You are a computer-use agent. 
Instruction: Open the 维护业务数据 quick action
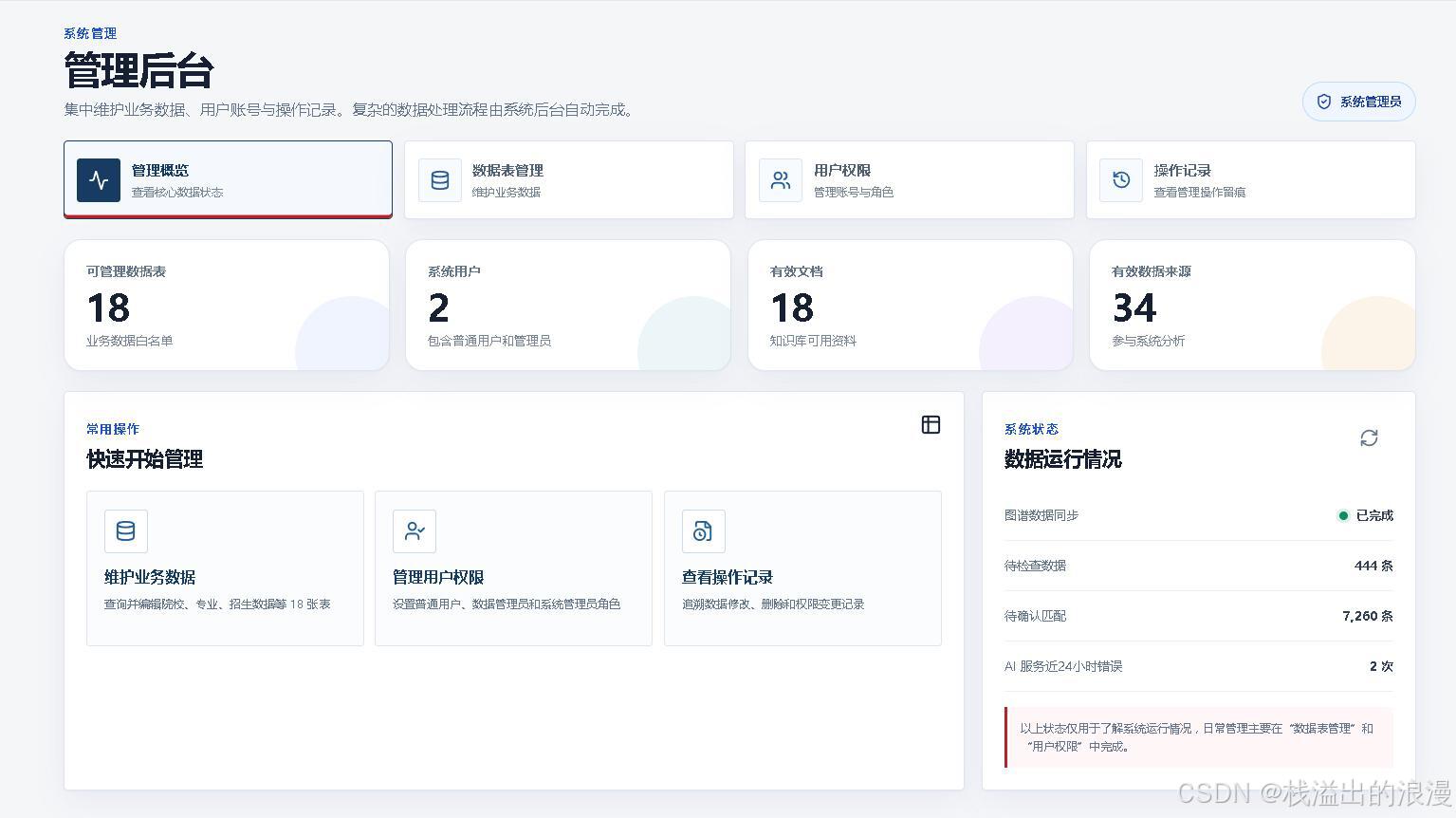tap(225, 568)
